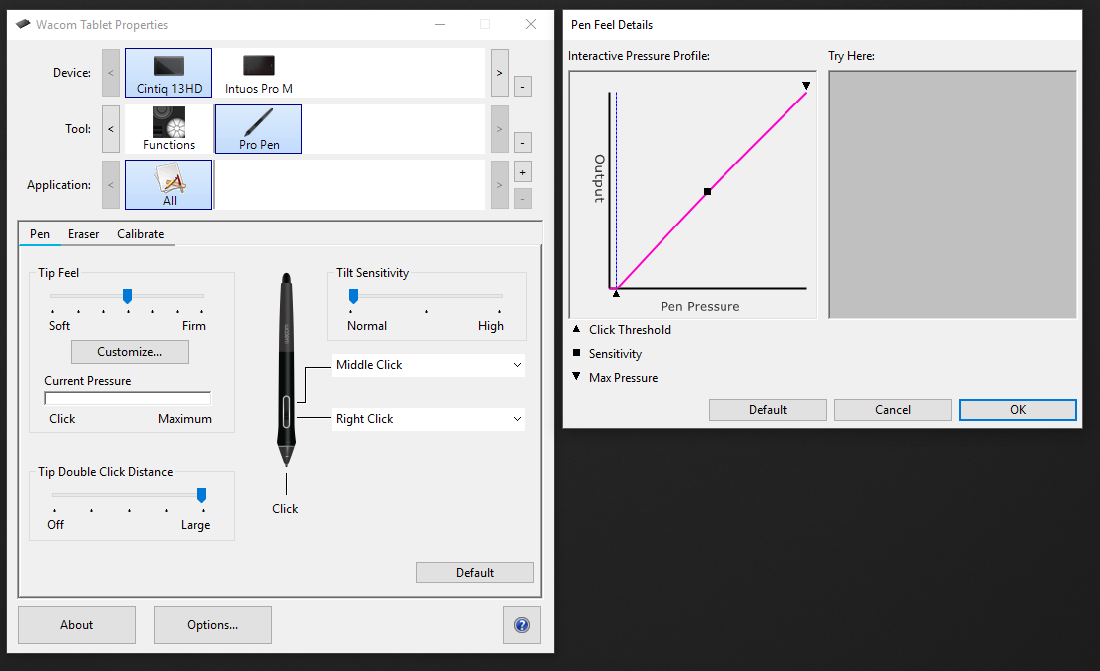
Task: Open the About dialog
Action: (76, 625)
